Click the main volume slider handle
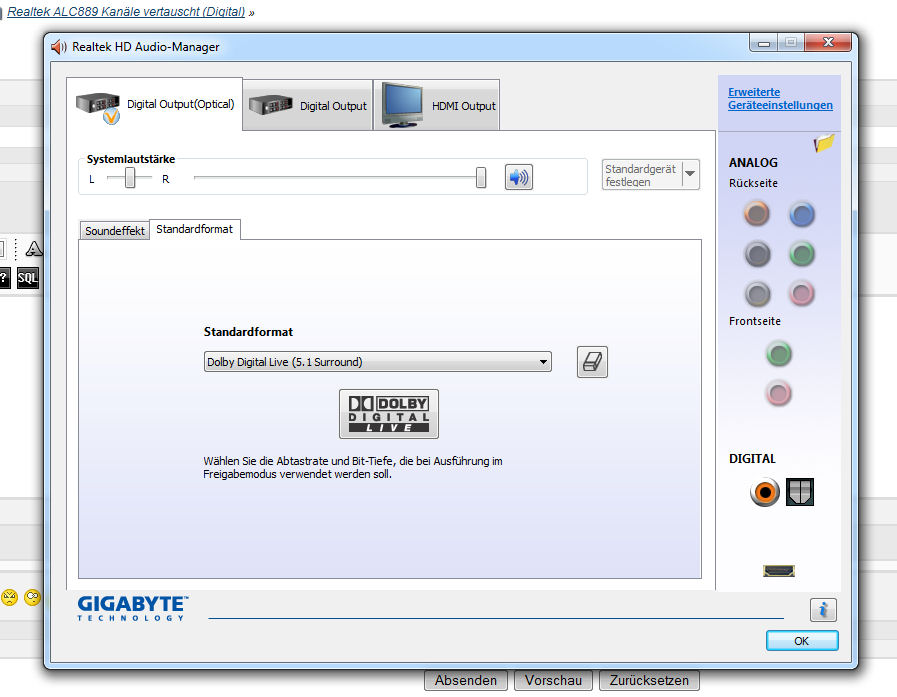The image size is (897, 697). click(x=481, y=178)
